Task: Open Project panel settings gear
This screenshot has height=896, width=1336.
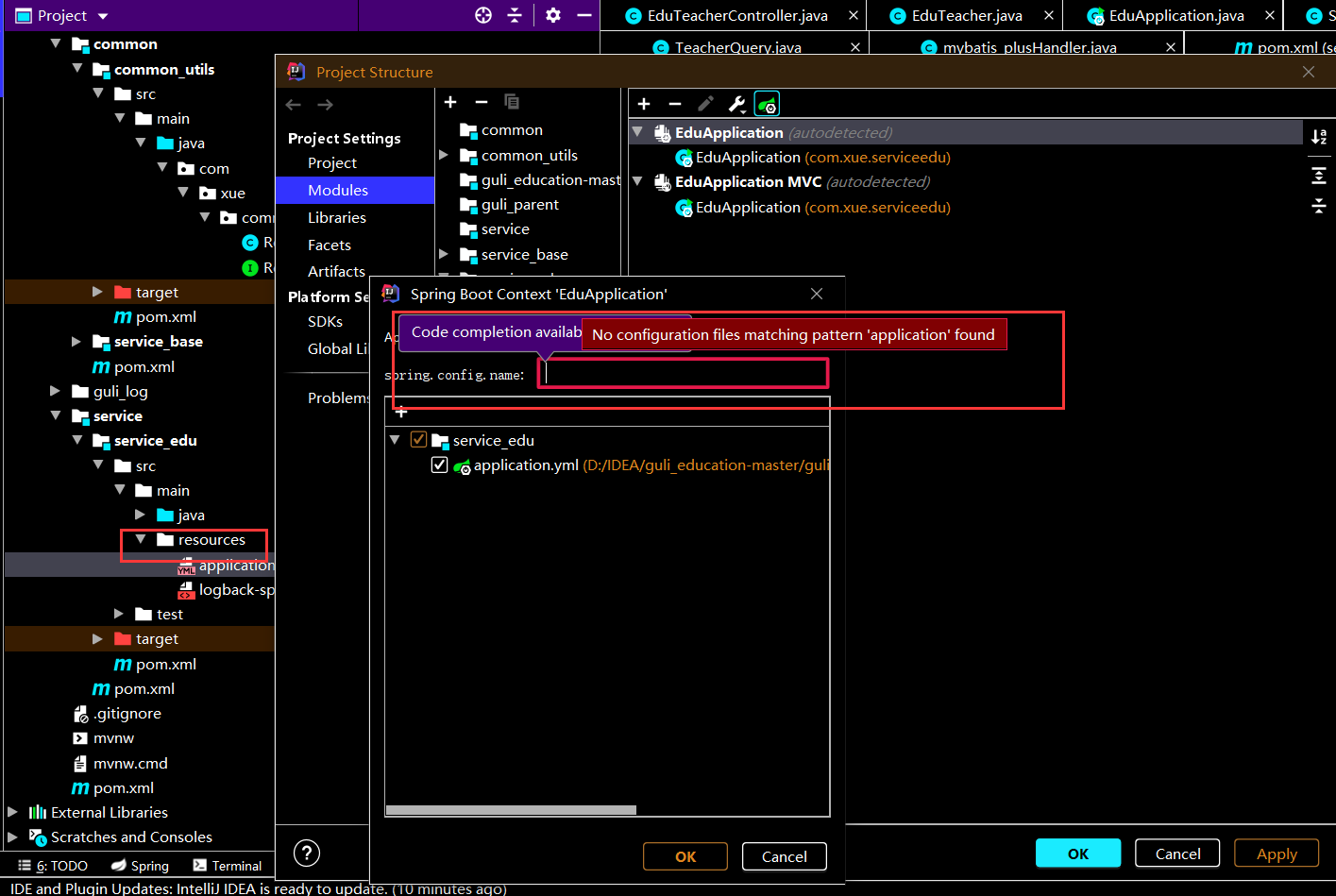Action: tap(553, 15)
